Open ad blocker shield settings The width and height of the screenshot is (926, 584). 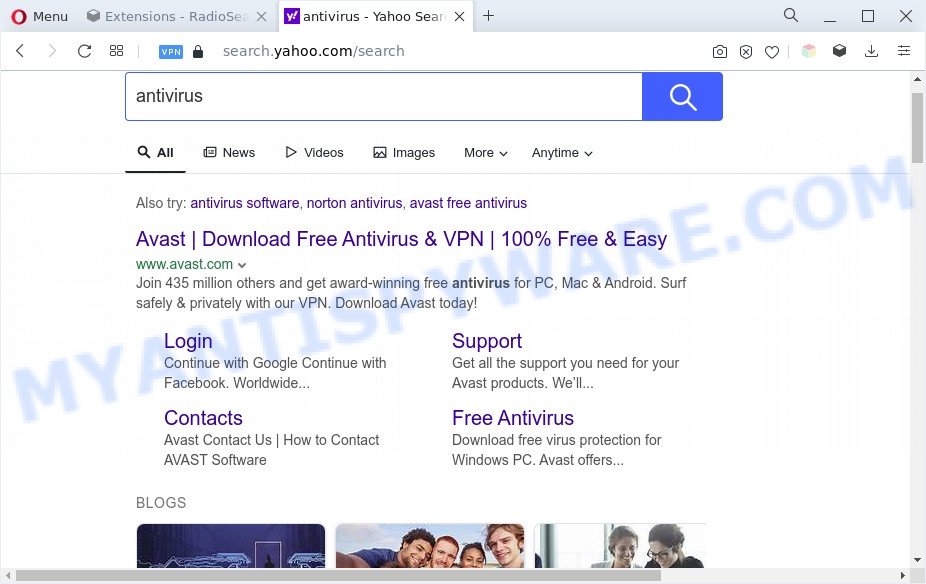tap(746, 52)
